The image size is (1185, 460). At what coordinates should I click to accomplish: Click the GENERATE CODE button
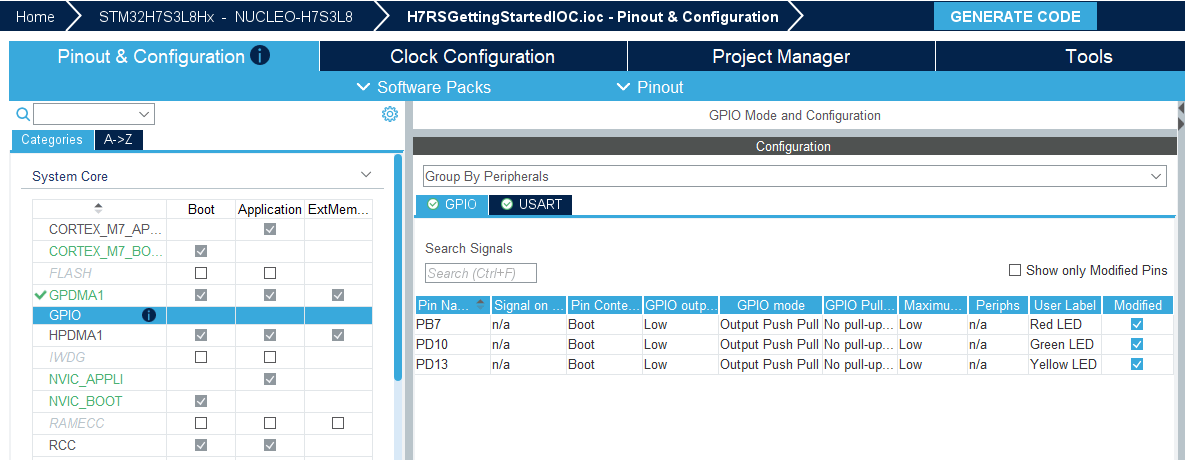[x=1015, y=17]
